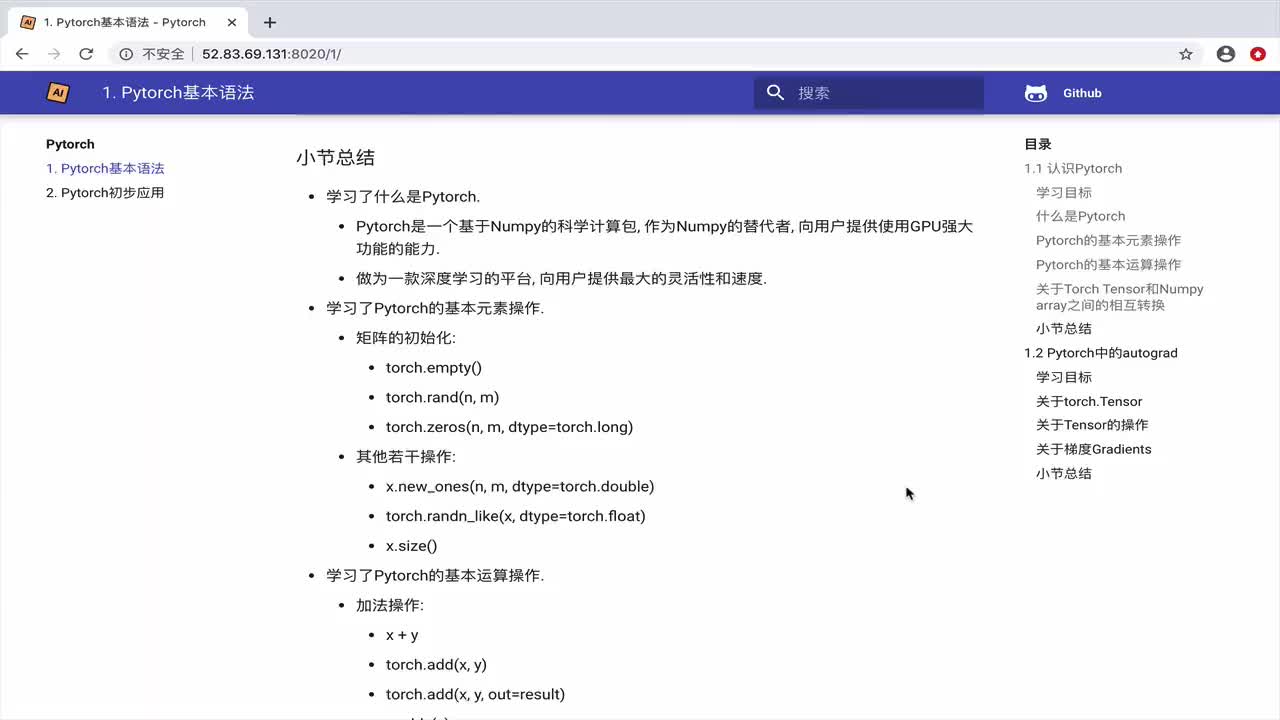This screenshot has width=1280, height=720.
Task: Click the x.size() list item
Action: pyautogui.click(x=412, y=546)
